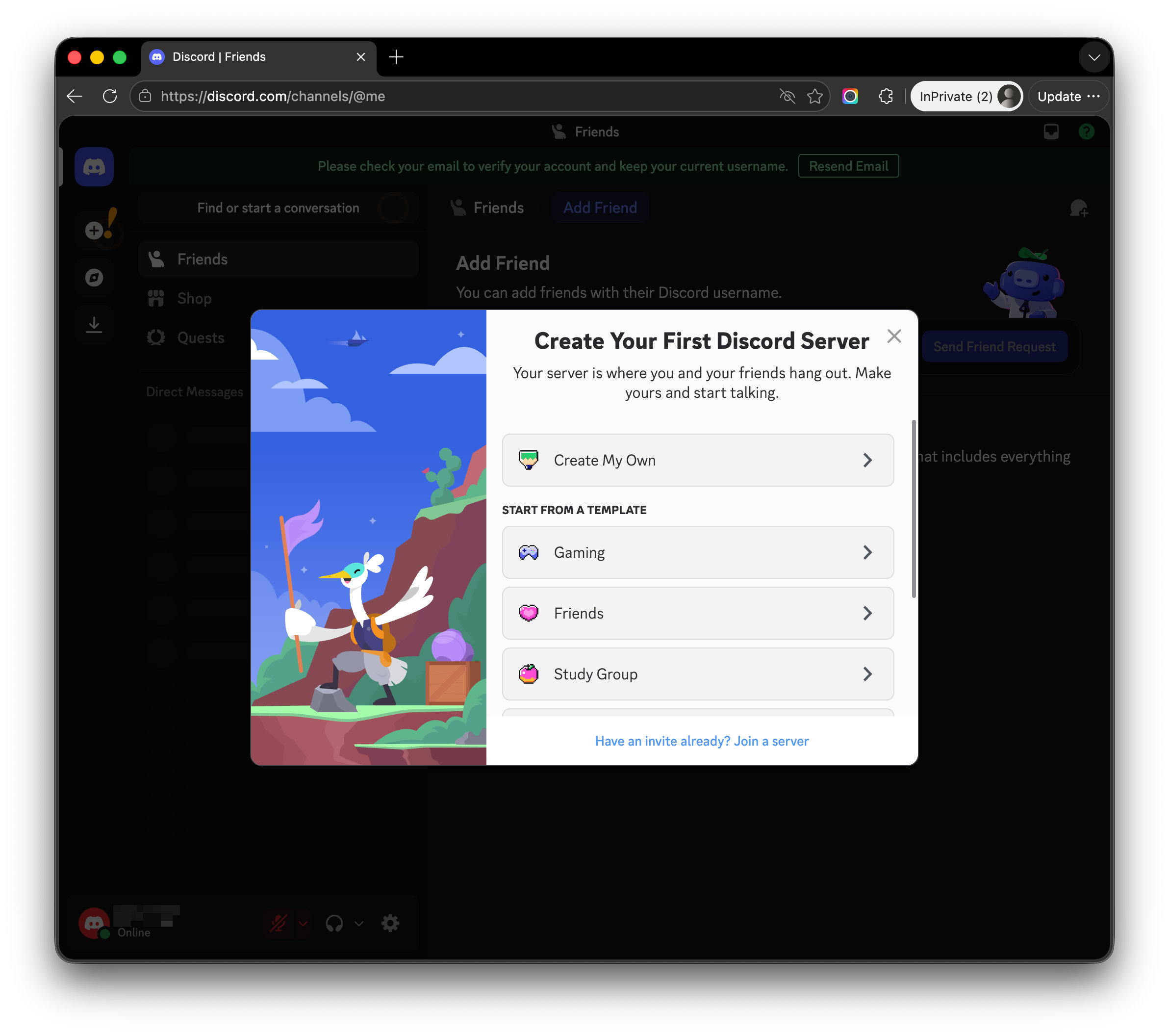Open User Settings gear icon

390,923
